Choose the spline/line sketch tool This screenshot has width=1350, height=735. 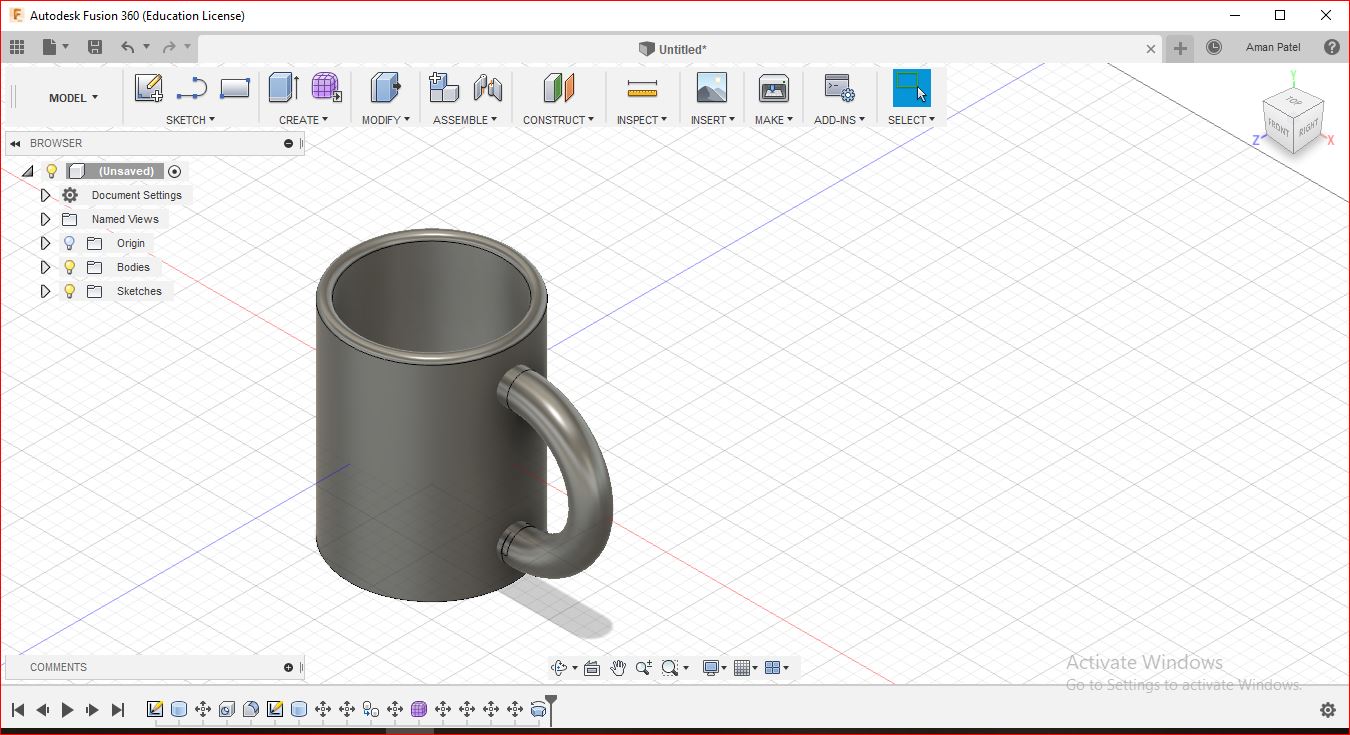point(191,88)
